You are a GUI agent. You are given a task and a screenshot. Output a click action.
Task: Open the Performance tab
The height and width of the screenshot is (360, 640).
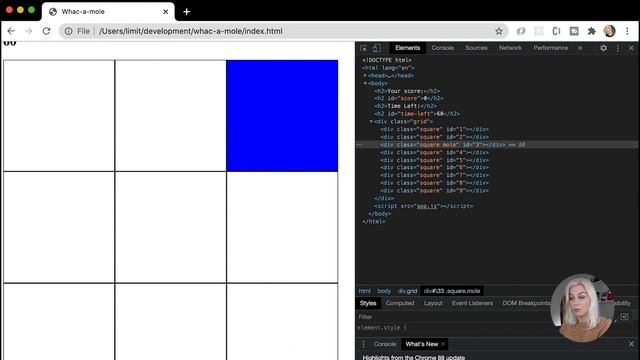coord(550,48)
